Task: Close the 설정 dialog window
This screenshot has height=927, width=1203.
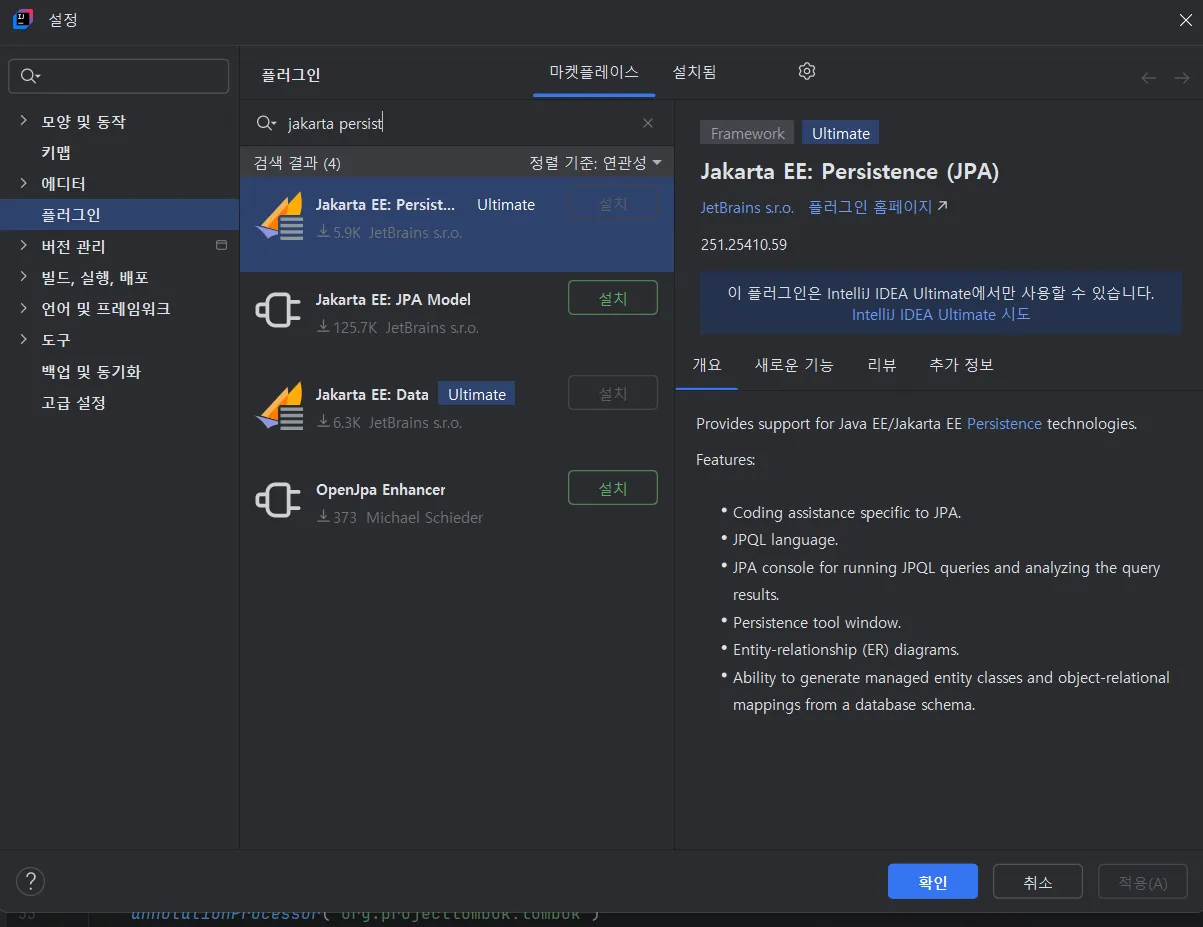Action: [x=1186, y=18]
